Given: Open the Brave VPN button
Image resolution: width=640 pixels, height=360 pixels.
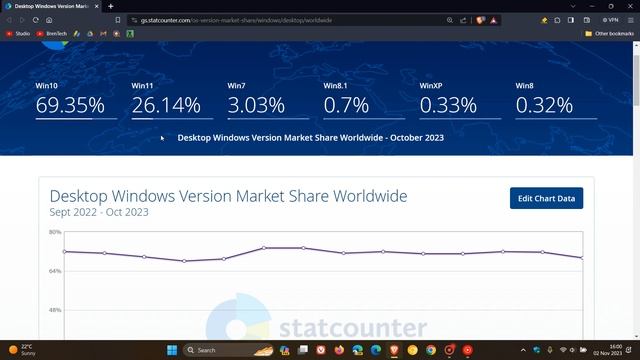Looking at the screenshot, I should (611, 20).
